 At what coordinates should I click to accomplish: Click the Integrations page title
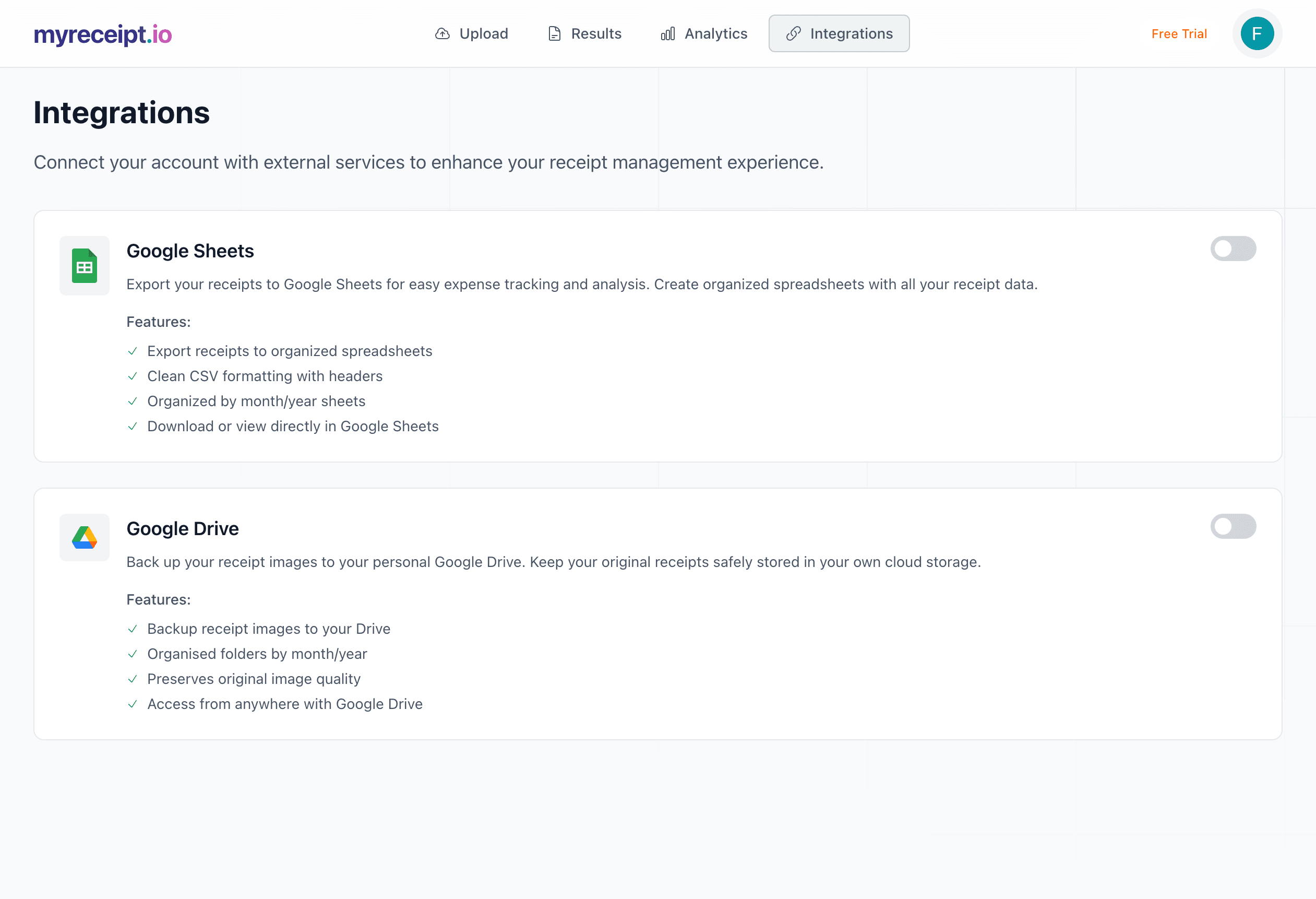tap(122, 113)
